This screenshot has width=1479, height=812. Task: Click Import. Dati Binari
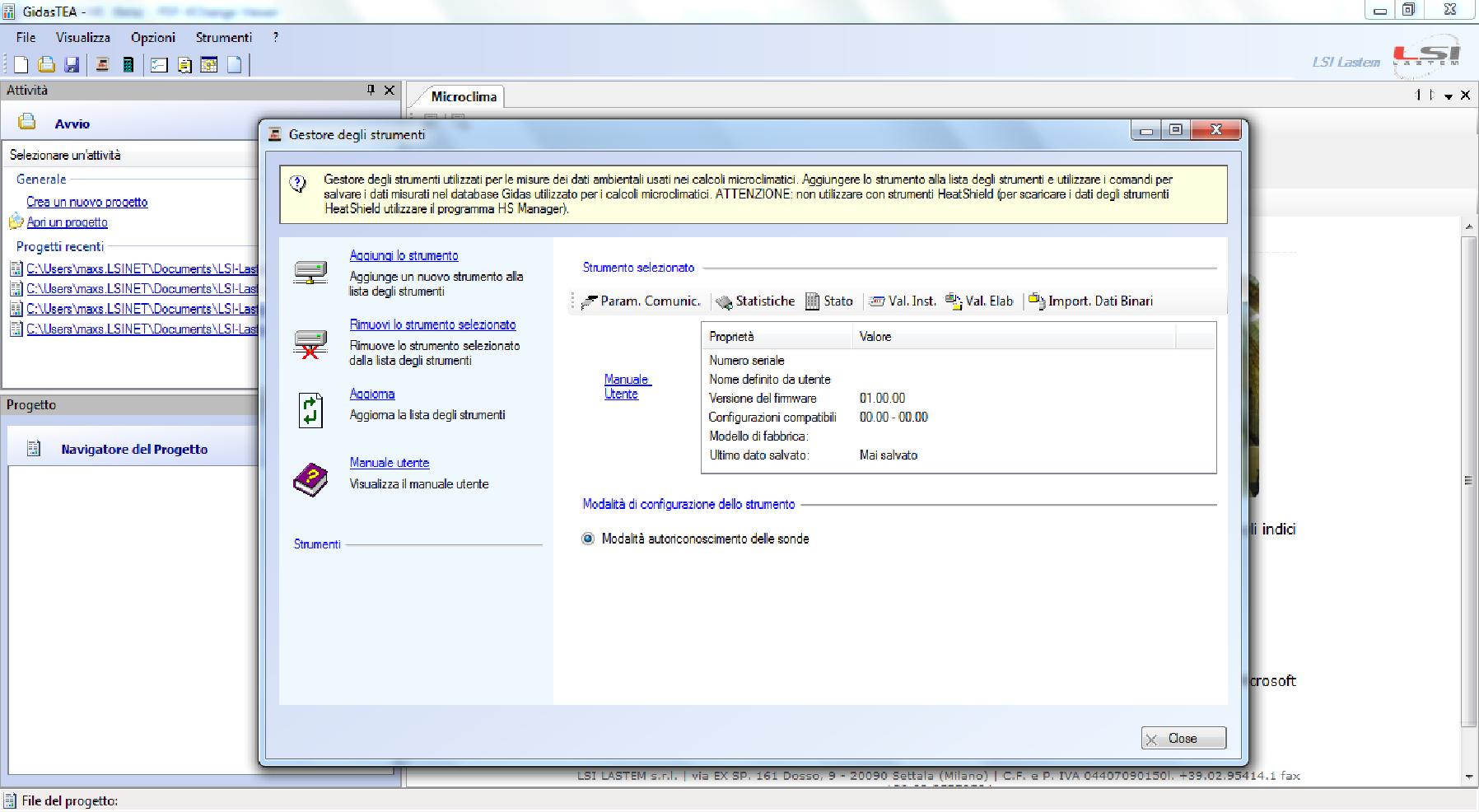(x=1091, y=301)
